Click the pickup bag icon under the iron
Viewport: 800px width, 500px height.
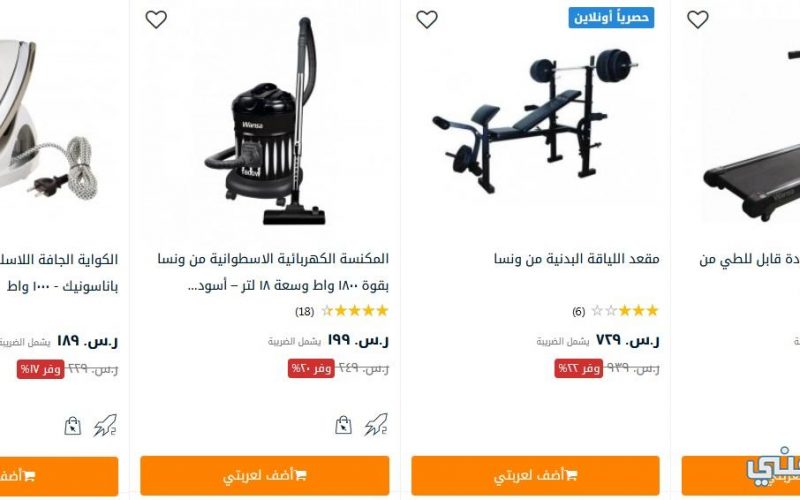point(72,426)
